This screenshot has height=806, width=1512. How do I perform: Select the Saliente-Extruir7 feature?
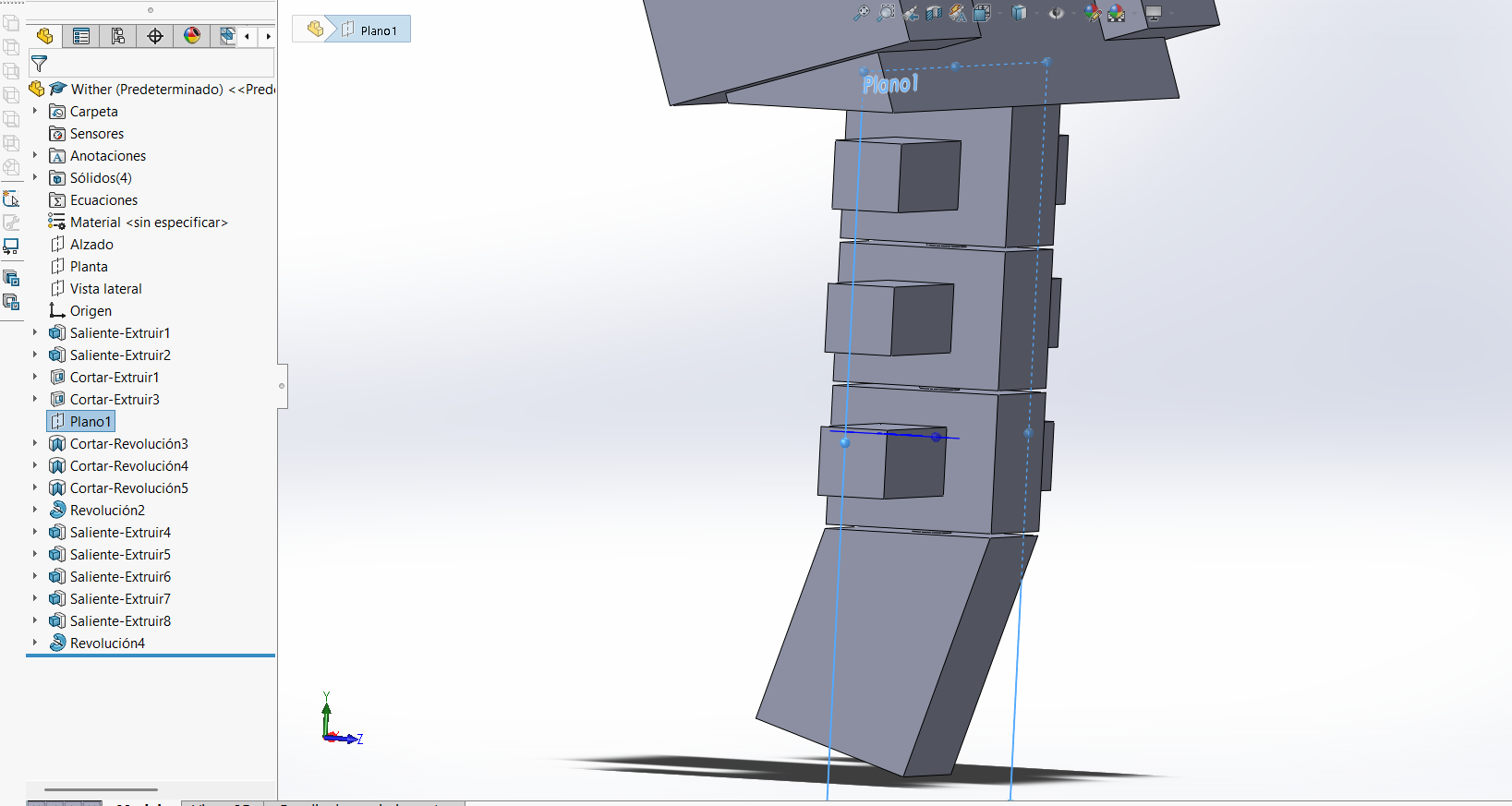click(x=110, y=599)
